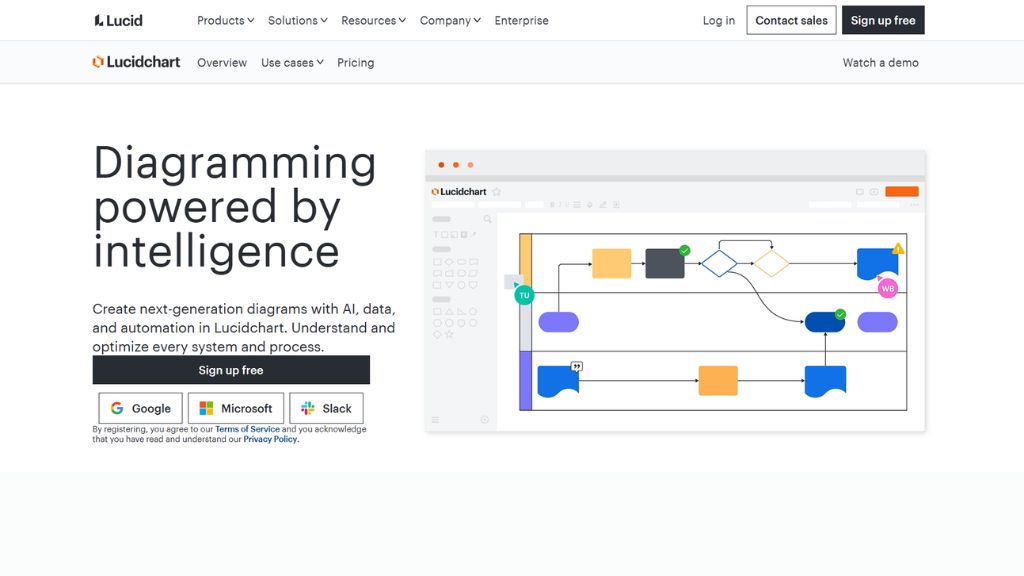Click the WB collaborator avatar in preview
The height and width of the screenshot is (576, 1024).
point(888,288)
